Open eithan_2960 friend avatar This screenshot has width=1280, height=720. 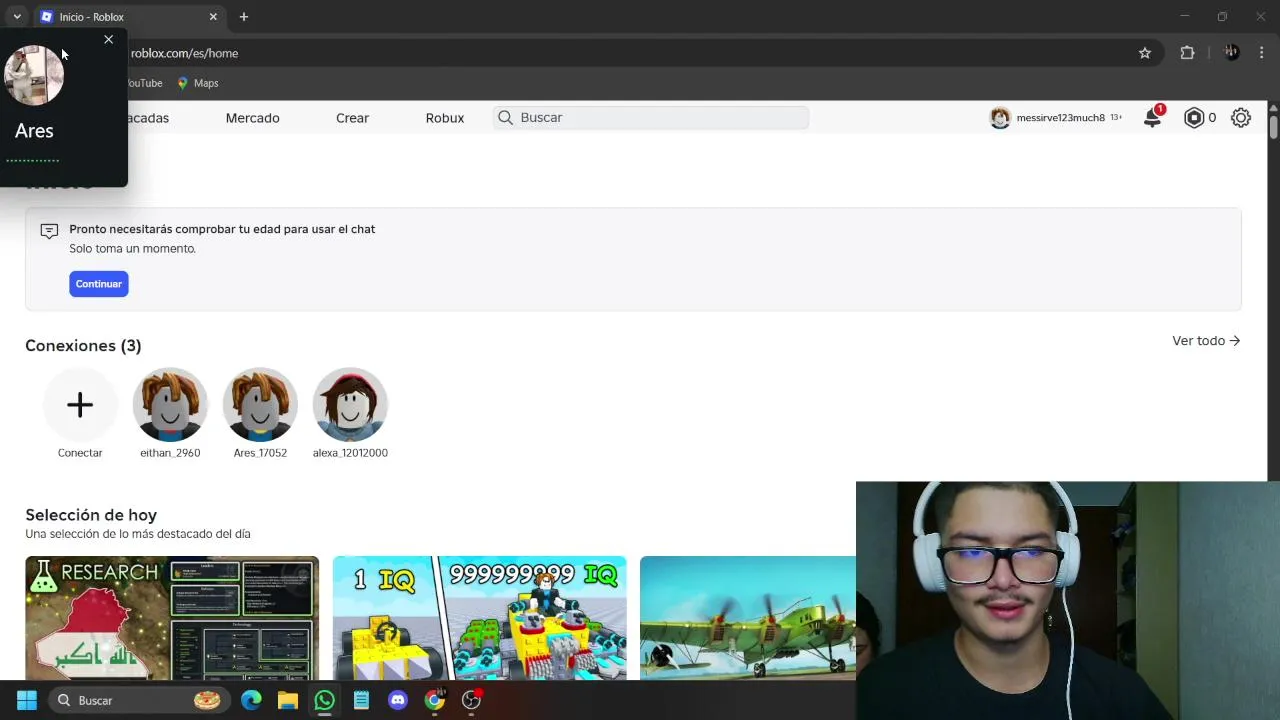click(x=170, y=405)
